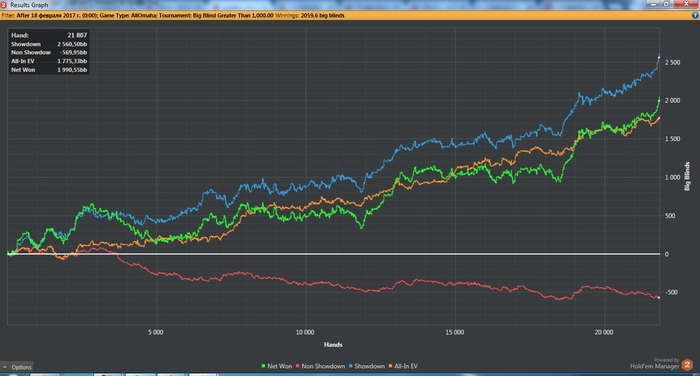
Task: Click the Results Graph window title icon
Action: coord(4,5)
